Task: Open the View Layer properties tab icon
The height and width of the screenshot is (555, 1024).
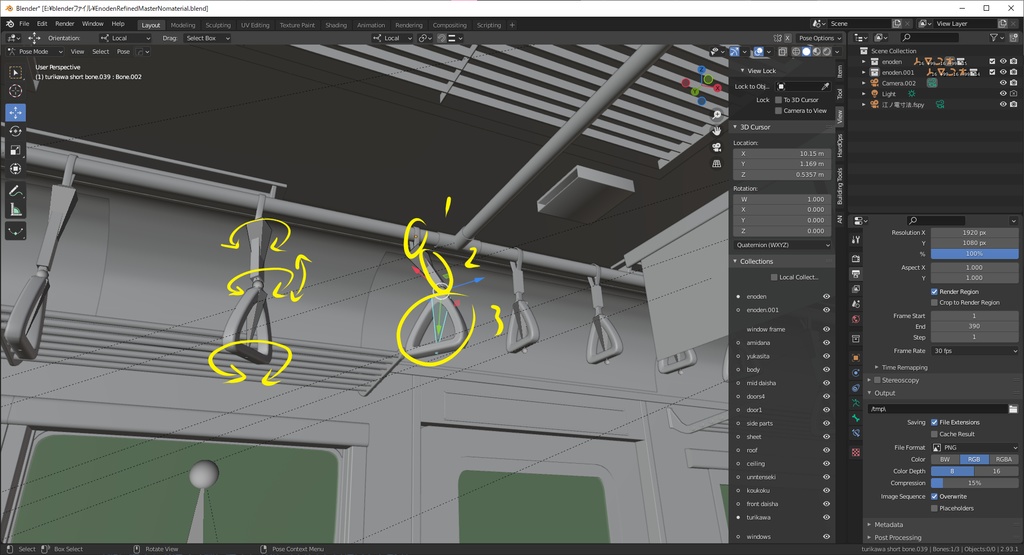Action: click(856, 289)
